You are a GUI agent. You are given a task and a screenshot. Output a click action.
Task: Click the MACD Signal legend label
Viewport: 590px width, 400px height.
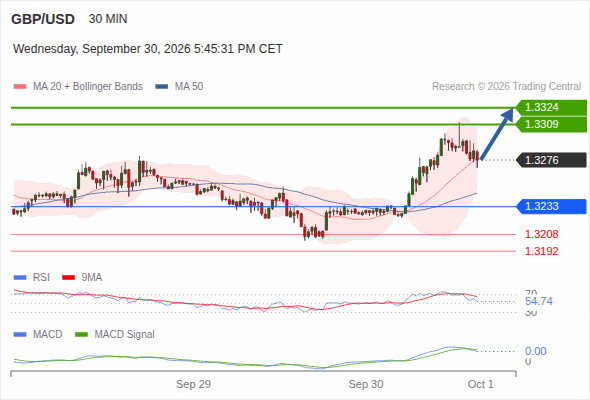click(x=124, y=335)
